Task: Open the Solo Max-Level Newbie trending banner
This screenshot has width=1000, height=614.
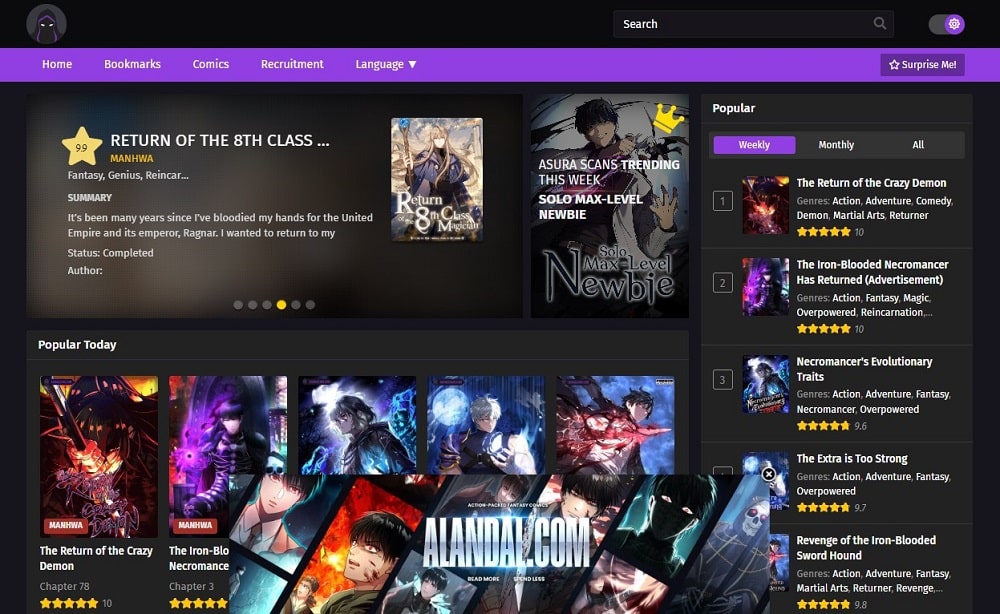Action: click(610, 206)
